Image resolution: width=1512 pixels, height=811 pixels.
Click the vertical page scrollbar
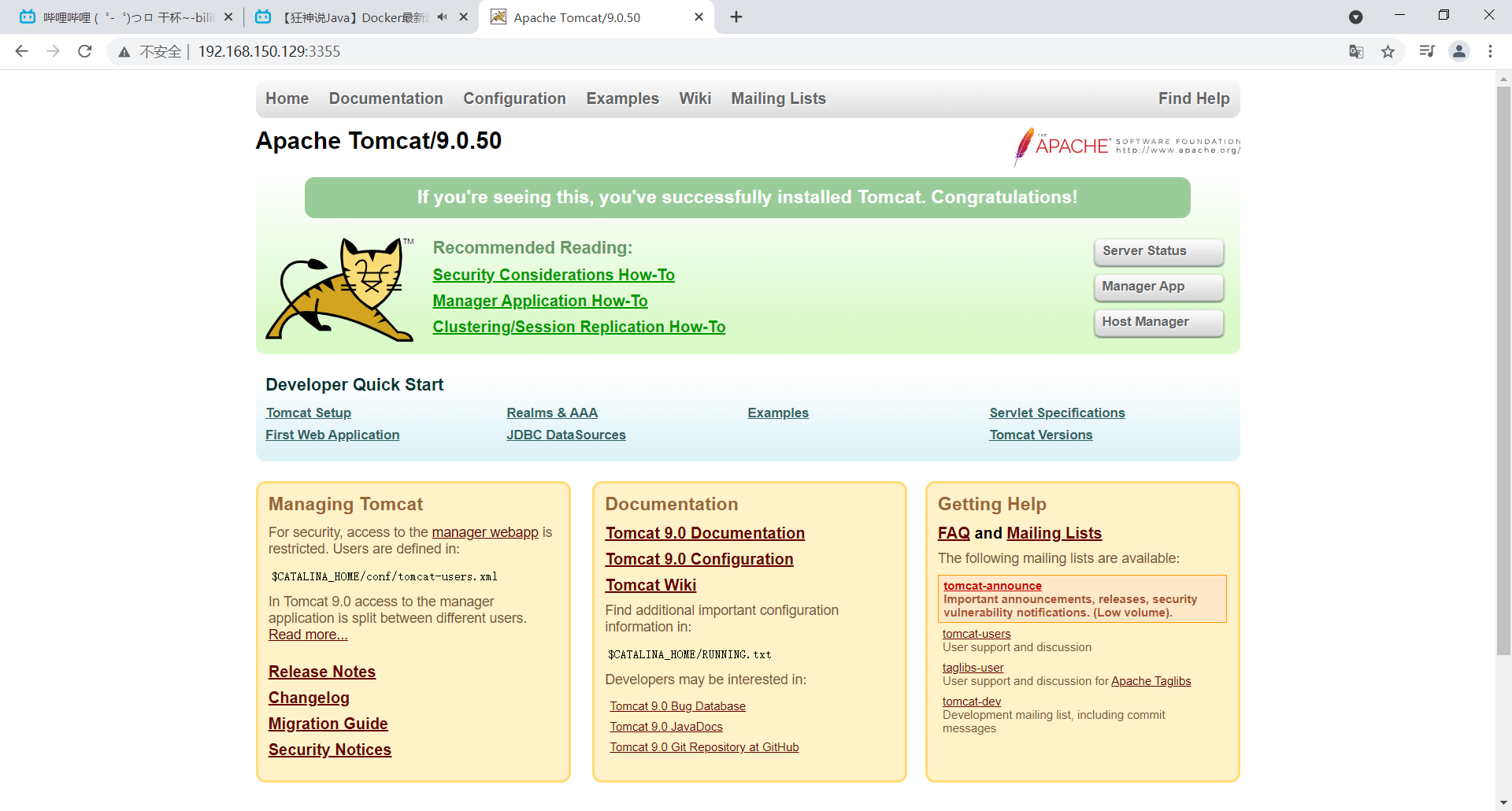click(x=1503, y=370)
